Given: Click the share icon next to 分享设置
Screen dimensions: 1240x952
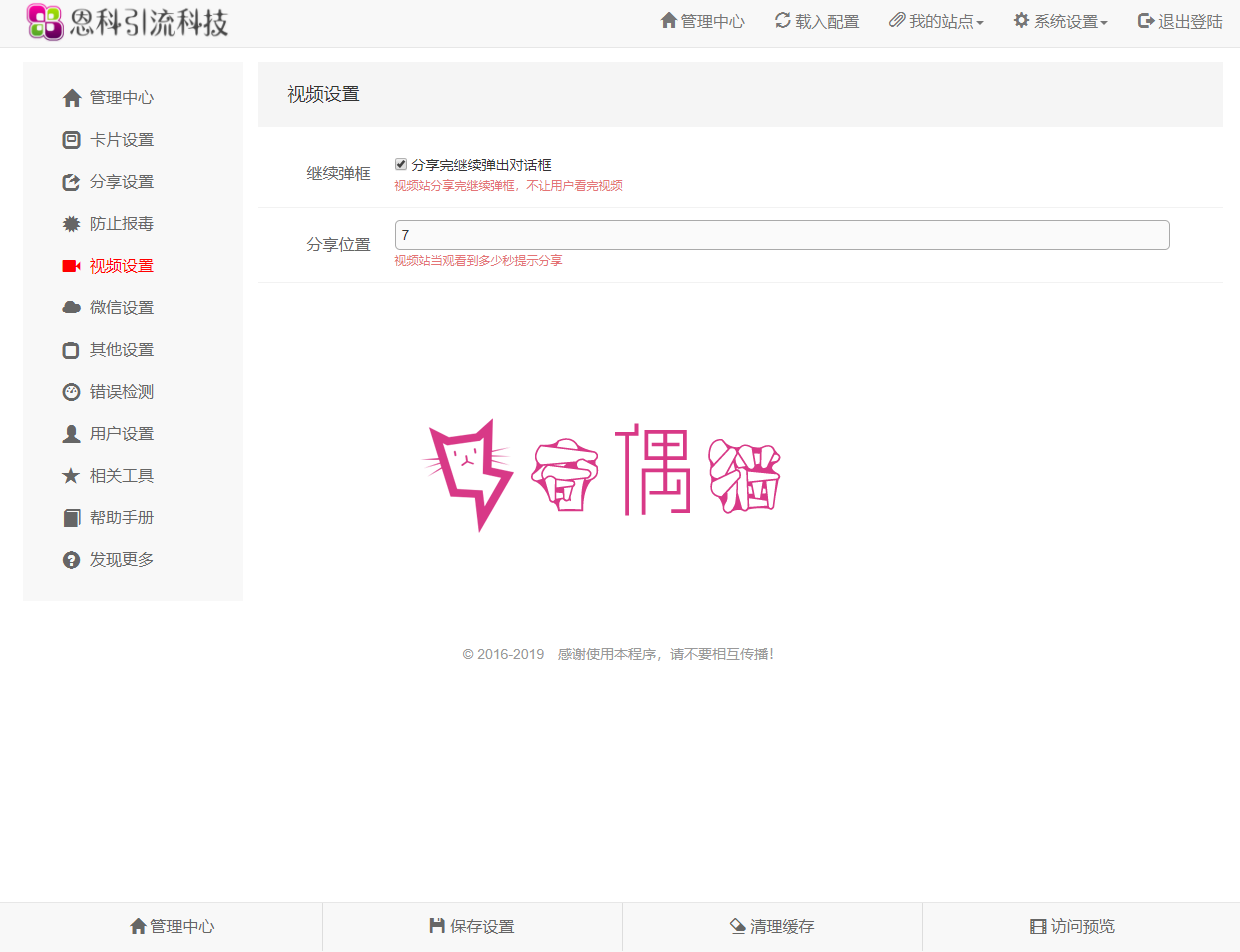Looking at the screenshot, I should pos(71,182).
